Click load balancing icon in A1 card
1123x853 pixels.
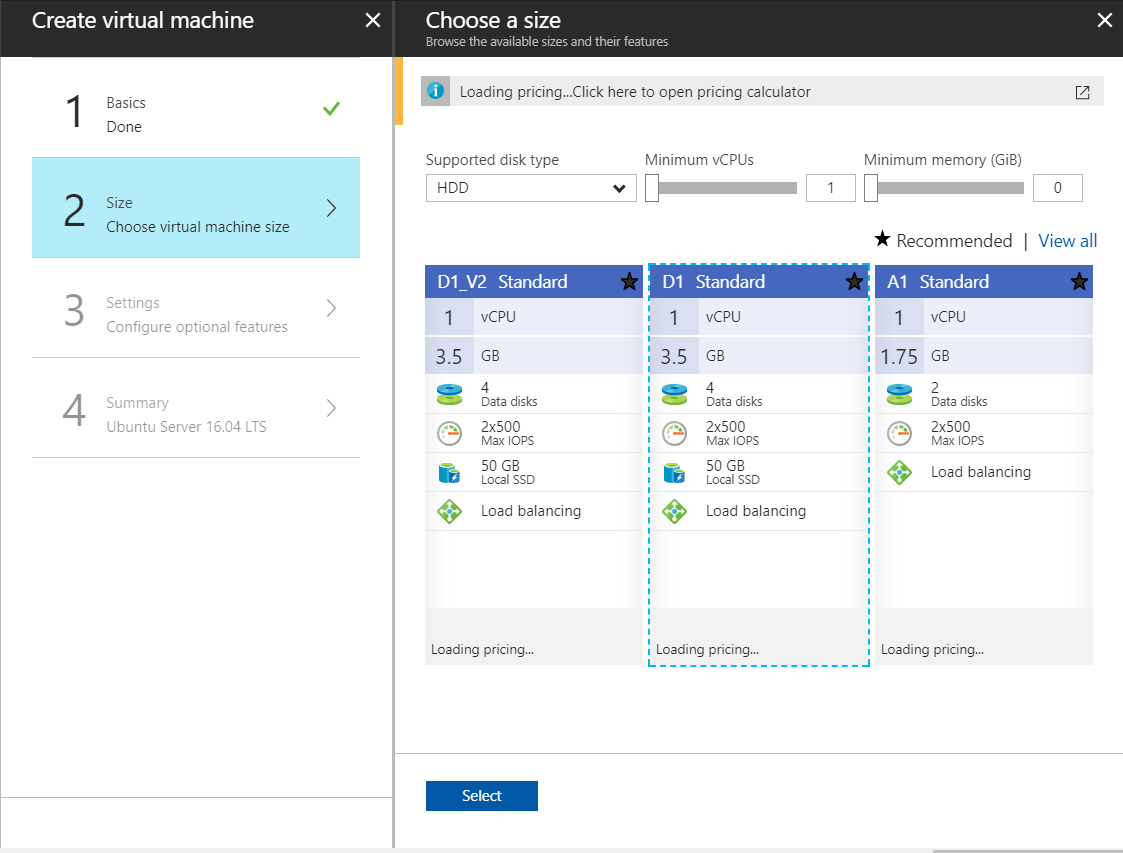click(x=899, y=472)
